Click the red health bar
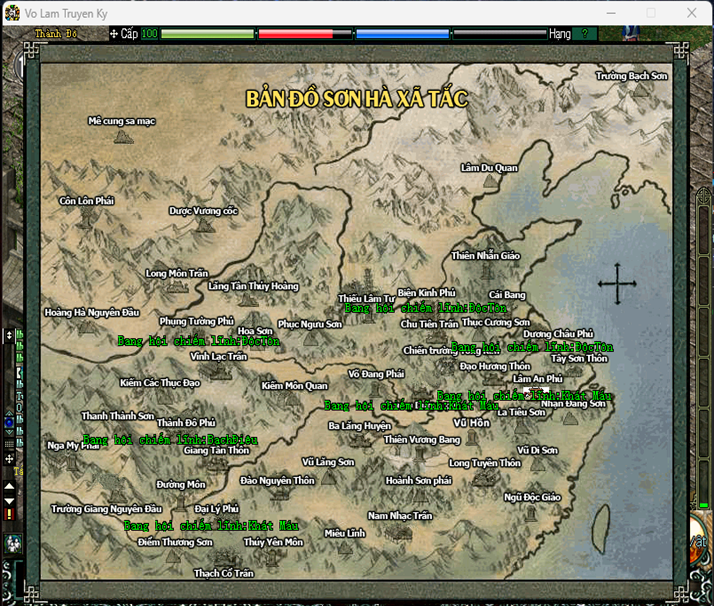The image size is (714, 606). click(305, 34)
